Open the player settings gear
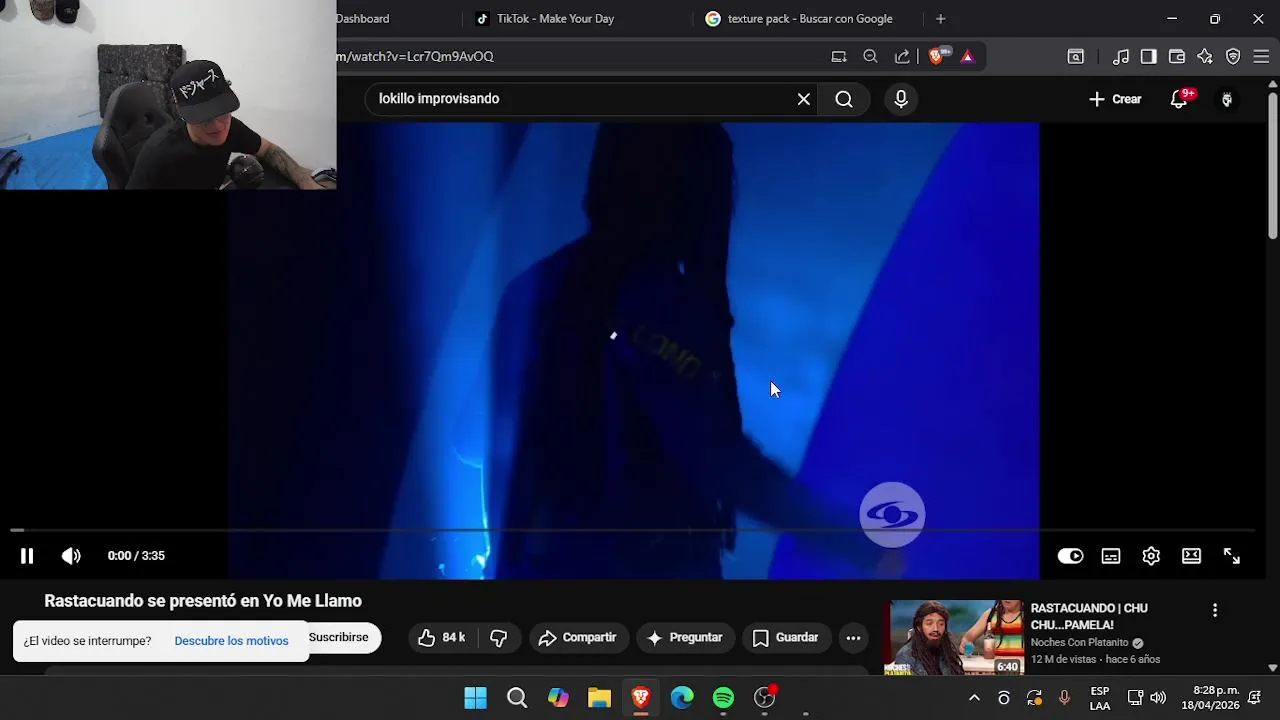 [x=1151, y=556]
